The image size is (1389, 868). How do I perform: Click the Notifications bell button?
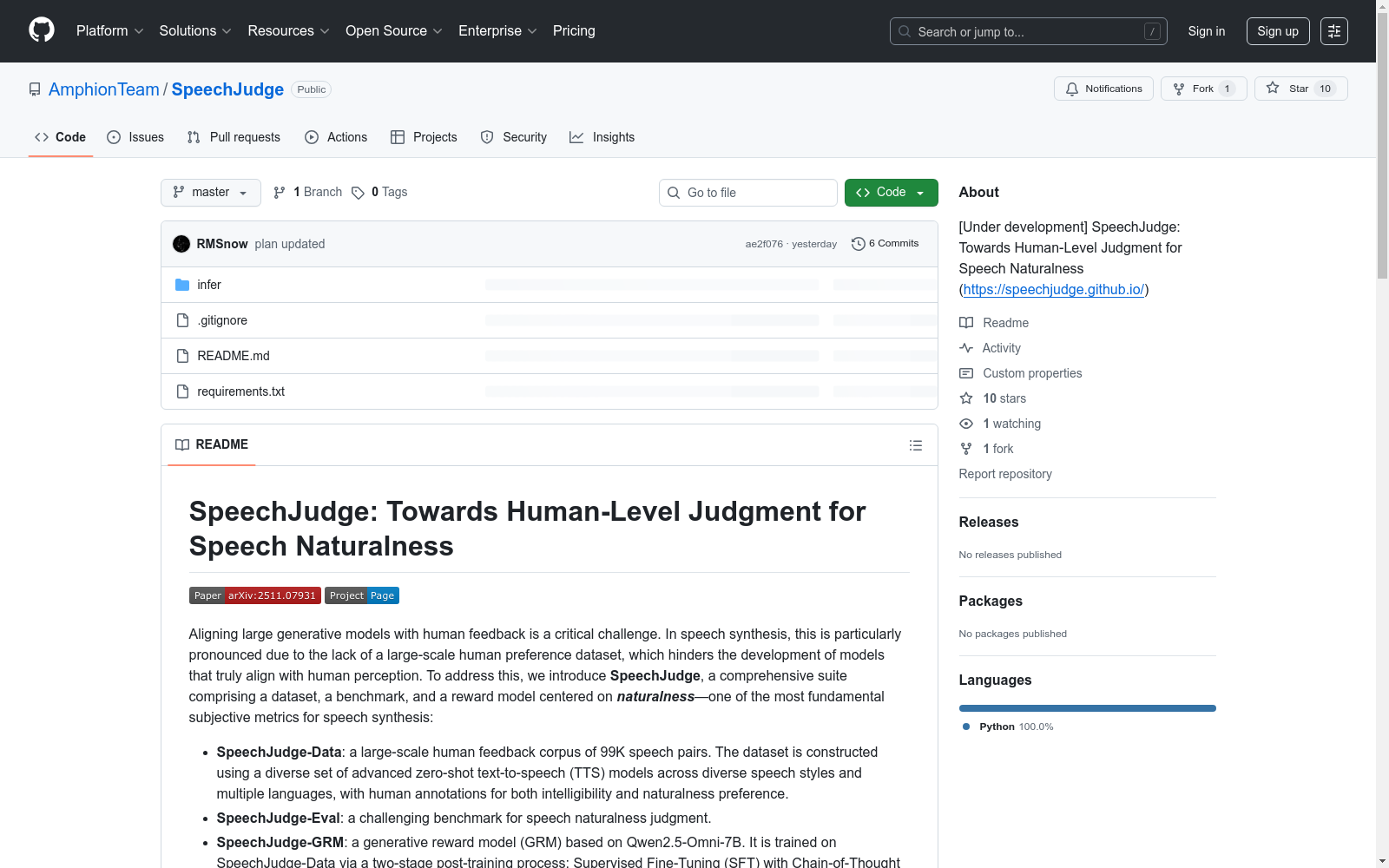[x=1103, y=89]
